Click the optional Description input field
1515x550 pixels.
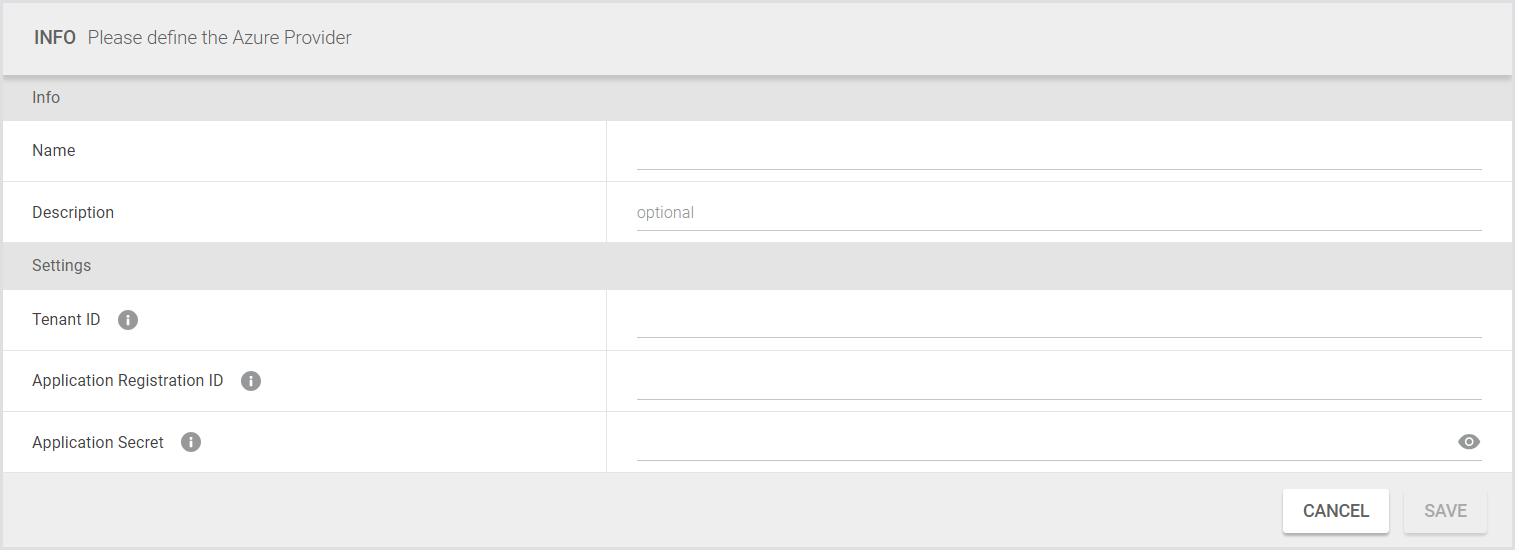[x=1058, y=213]
